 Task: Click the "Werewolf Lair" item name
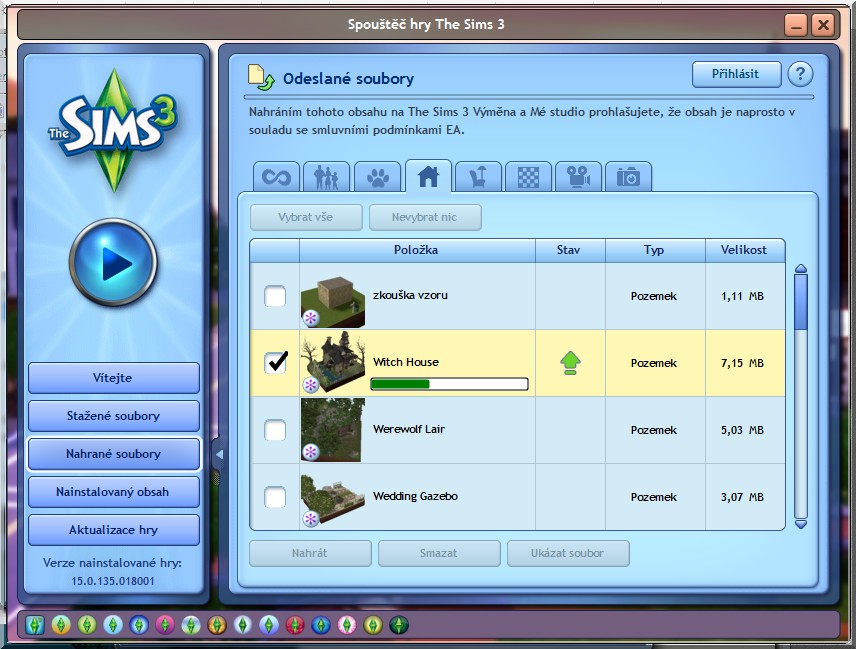[x=409, y=429]
